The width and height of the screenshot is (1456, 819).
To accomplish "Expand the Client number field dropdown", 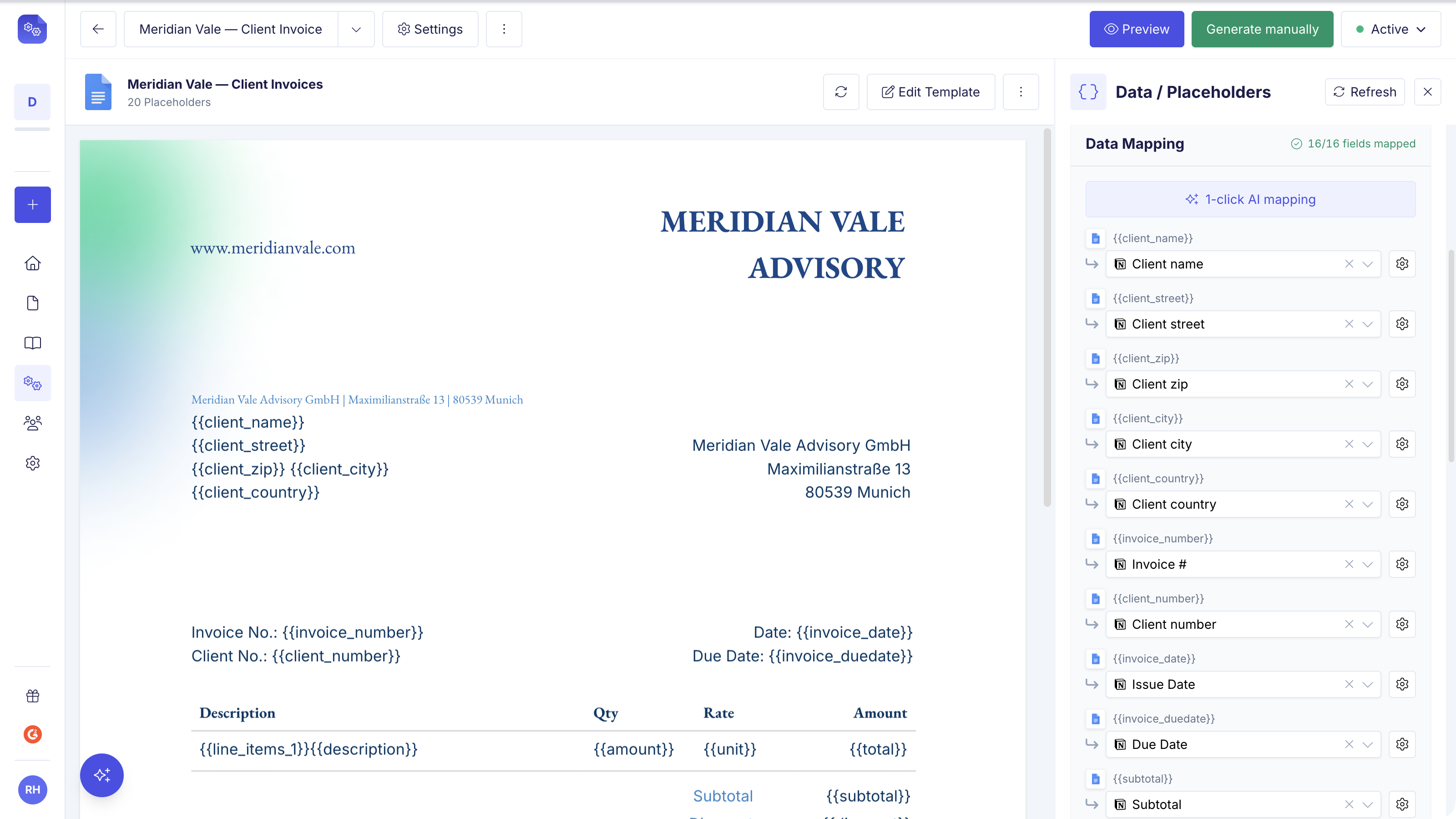I will click(1367, 624).
